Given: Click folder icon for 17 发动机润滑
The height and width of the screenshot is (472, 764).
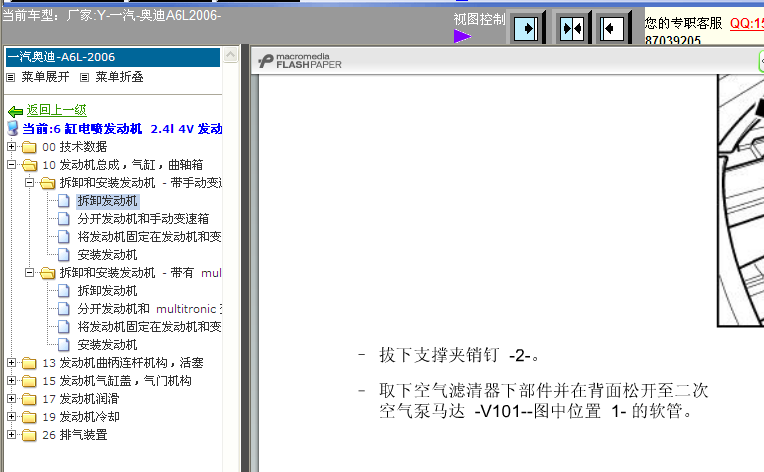Looking at the screenshot, I should click(x=29, y=399).
